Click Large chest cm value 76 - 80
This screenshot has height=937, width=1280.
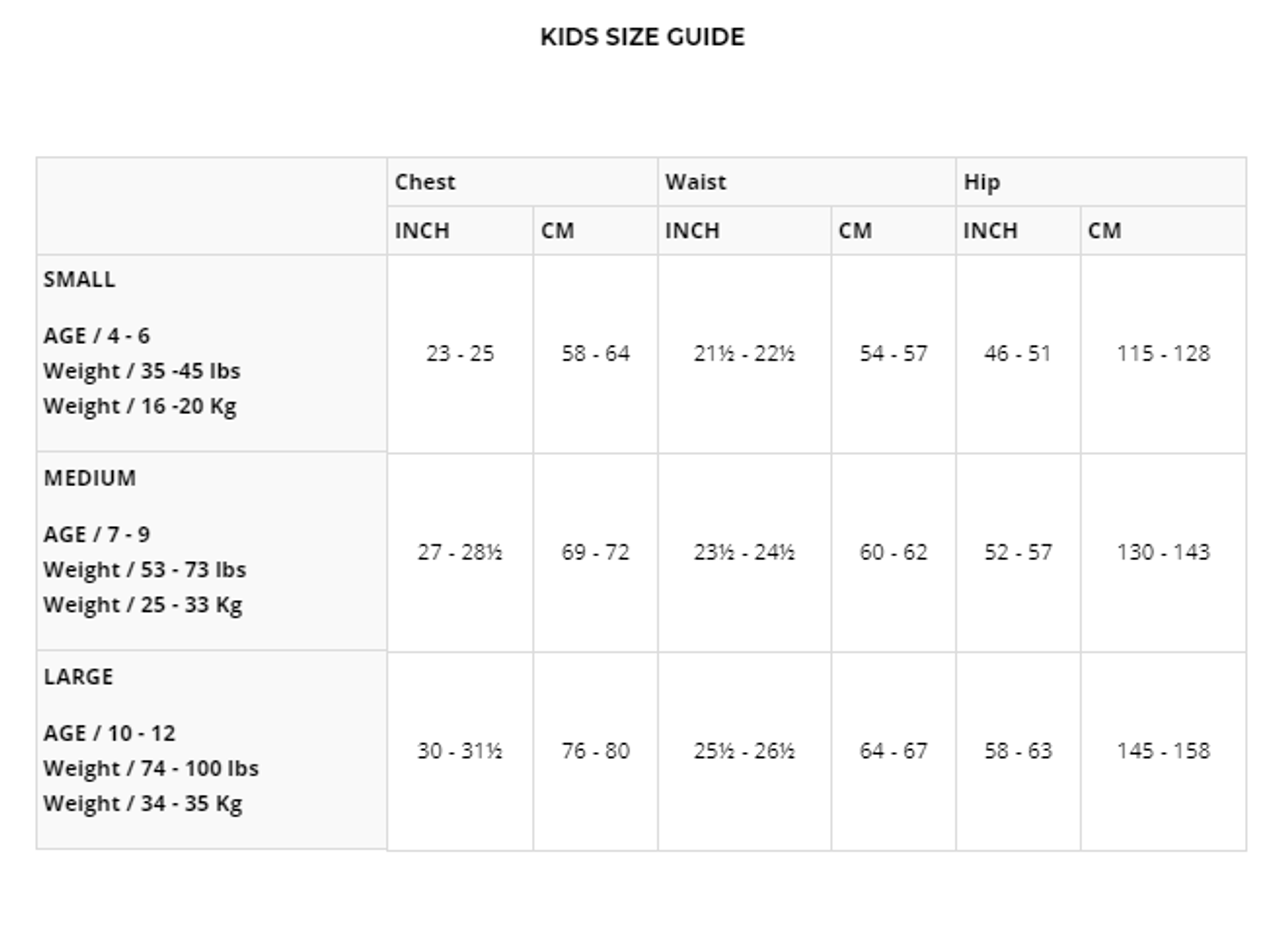point(595,751)
